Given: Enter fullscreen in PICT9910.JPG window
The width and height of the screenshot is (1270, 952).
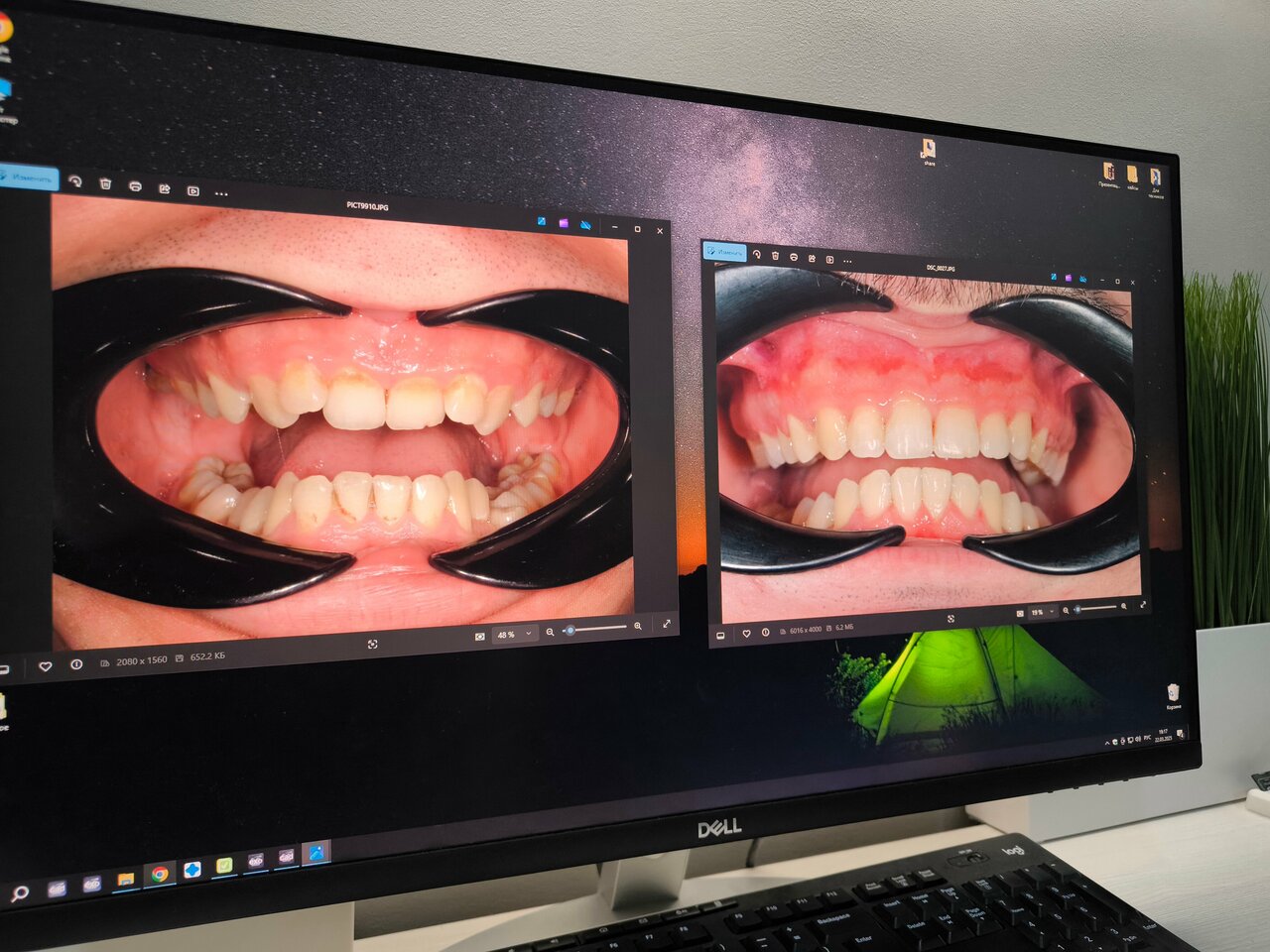Looking at the screenshot, I should (667, 624).
